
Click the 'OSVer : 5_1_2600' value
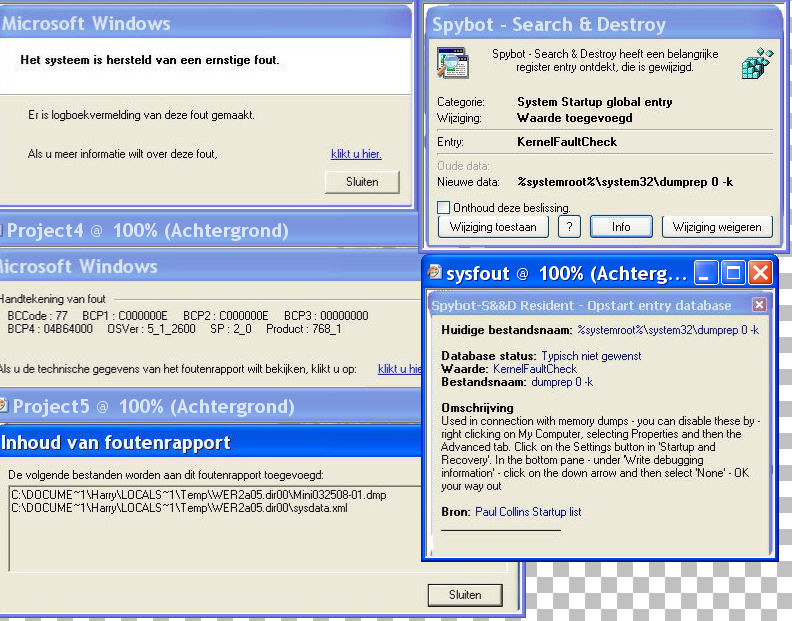tap(152, 329)
